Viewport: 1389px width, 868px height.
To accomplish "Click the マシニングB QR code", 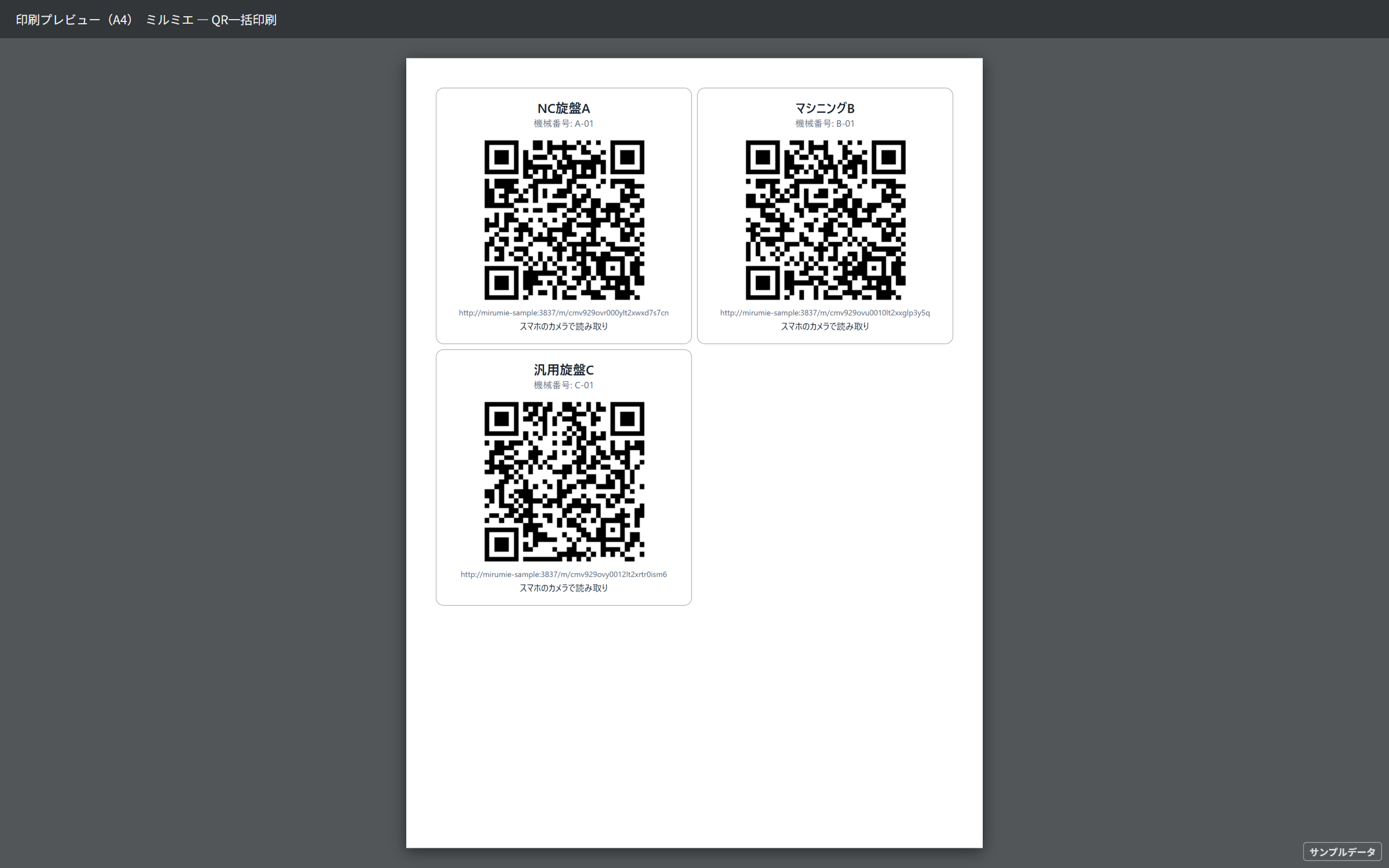I will tap(825, 220).
